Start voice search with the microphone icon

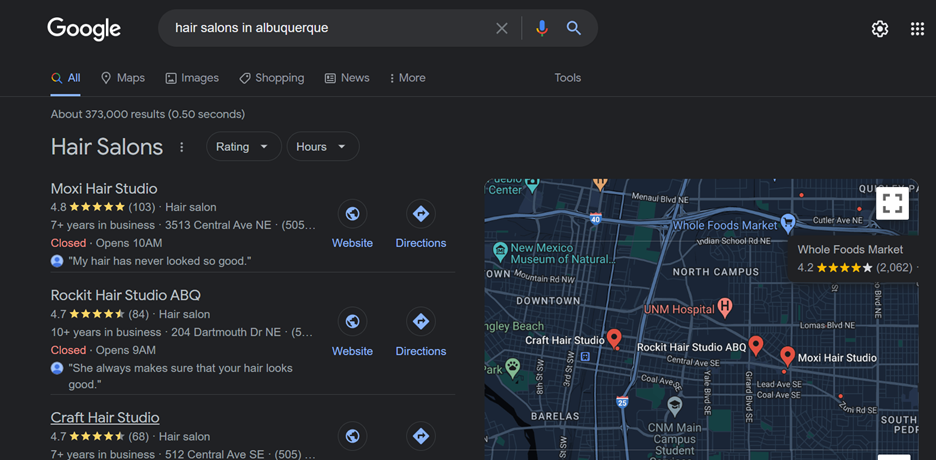[541, 28]
